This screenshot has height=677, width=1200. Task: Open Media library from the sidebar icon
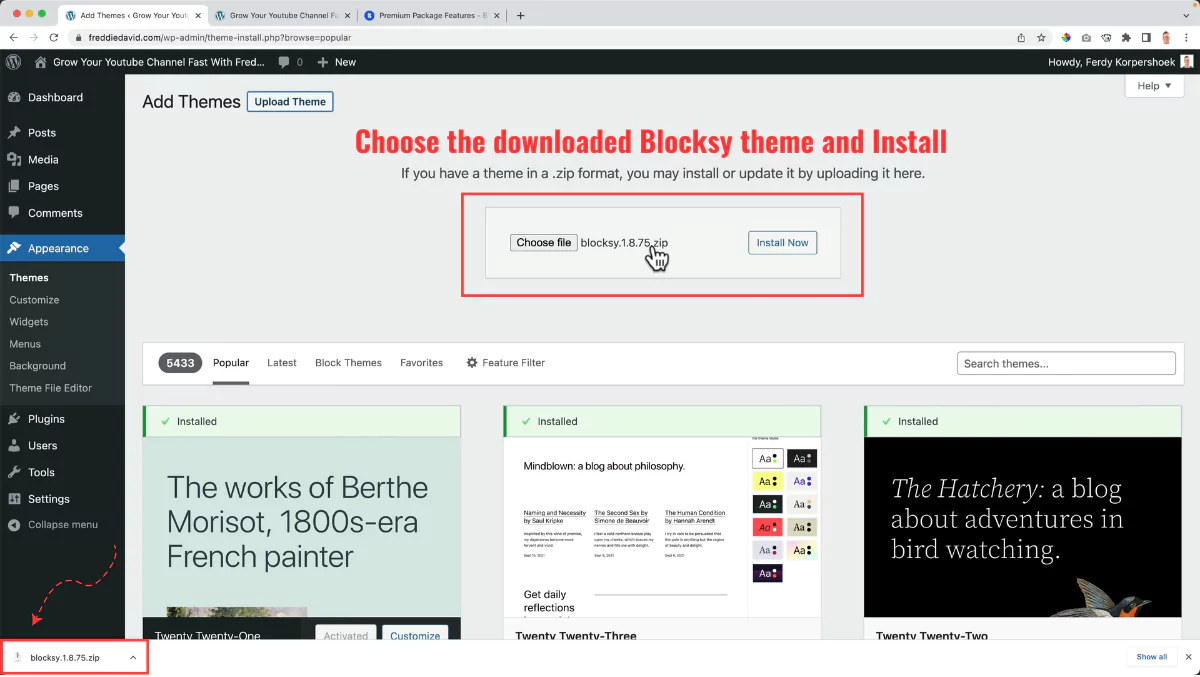pyautogui.click(x=12, y=159)
